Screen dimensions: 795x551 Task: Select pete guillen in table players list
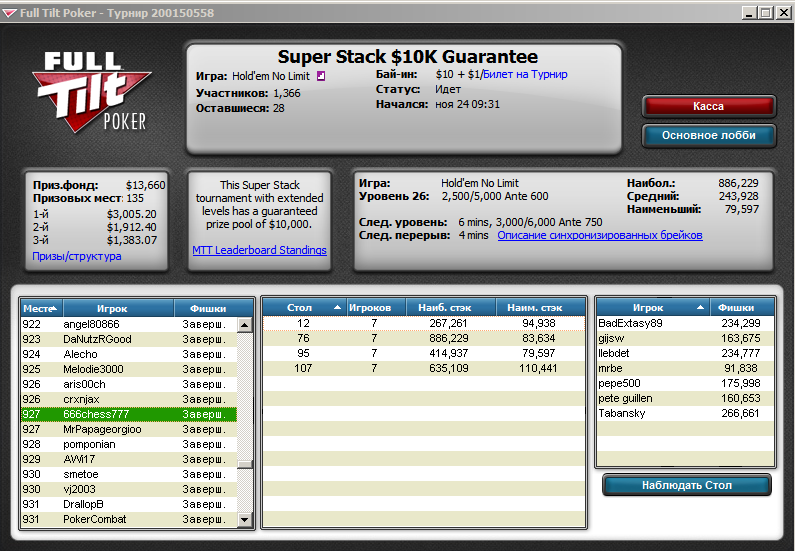tap(685, 398)
